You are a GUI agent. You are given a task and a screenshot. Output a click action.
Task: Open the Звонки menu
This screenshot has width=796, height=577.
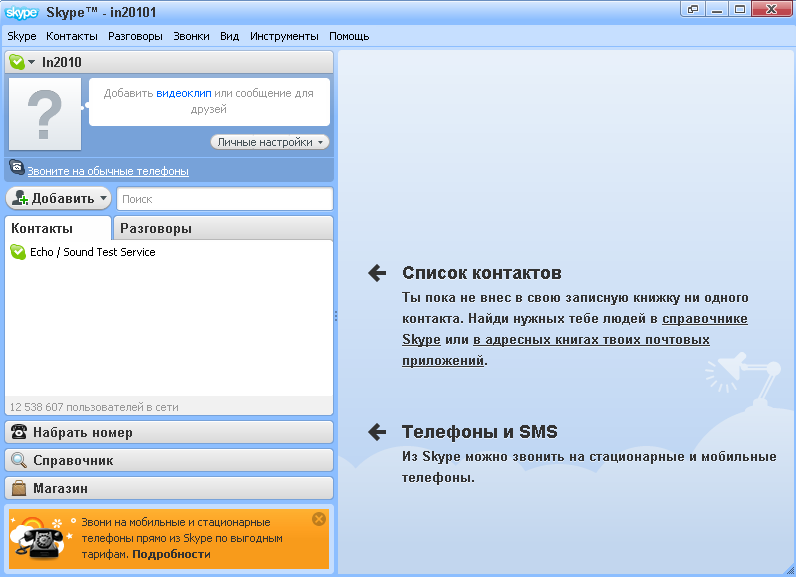tap(191, 37)
